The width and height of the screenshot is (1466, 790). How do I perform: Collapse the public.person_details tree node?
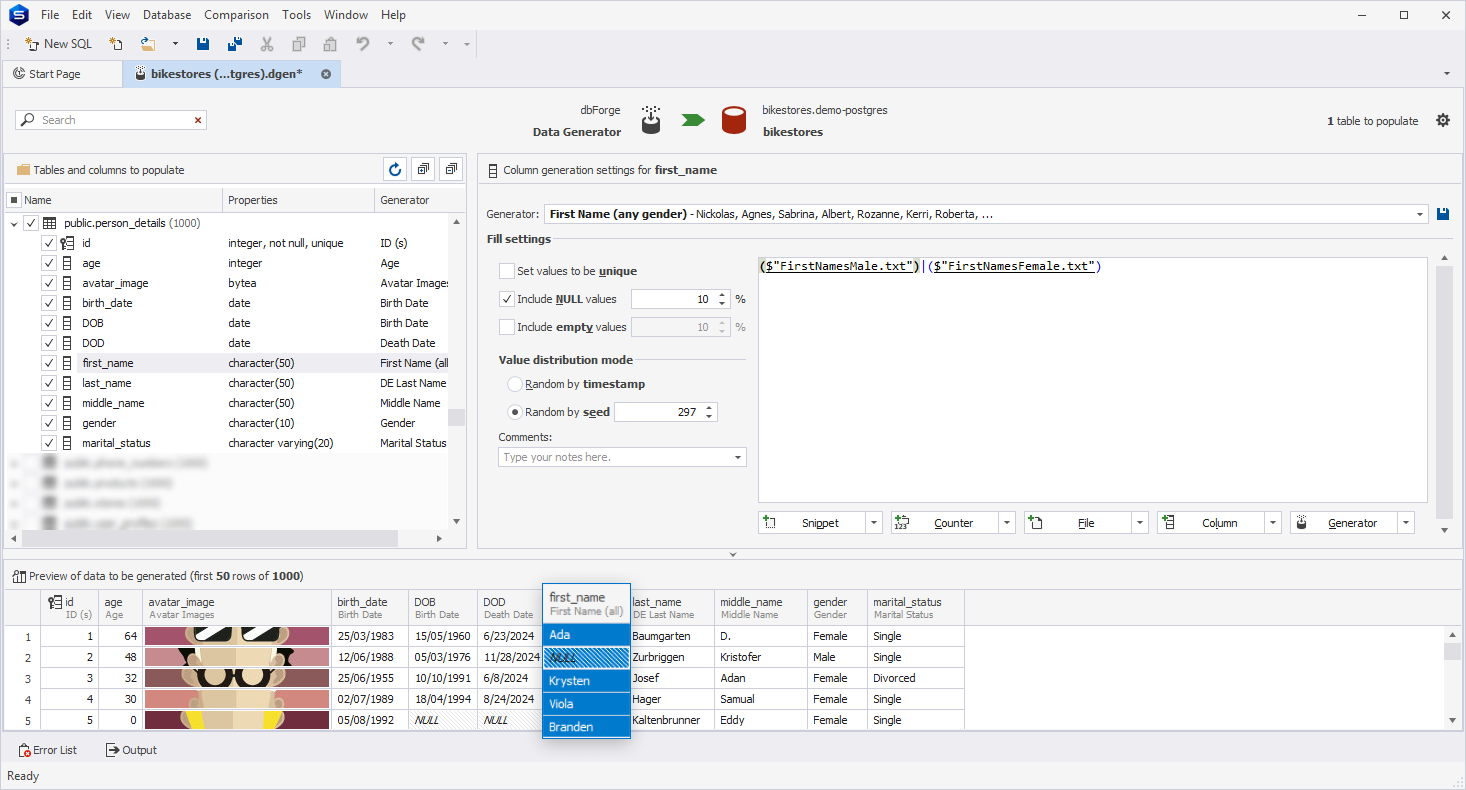[x=14, y=224]
